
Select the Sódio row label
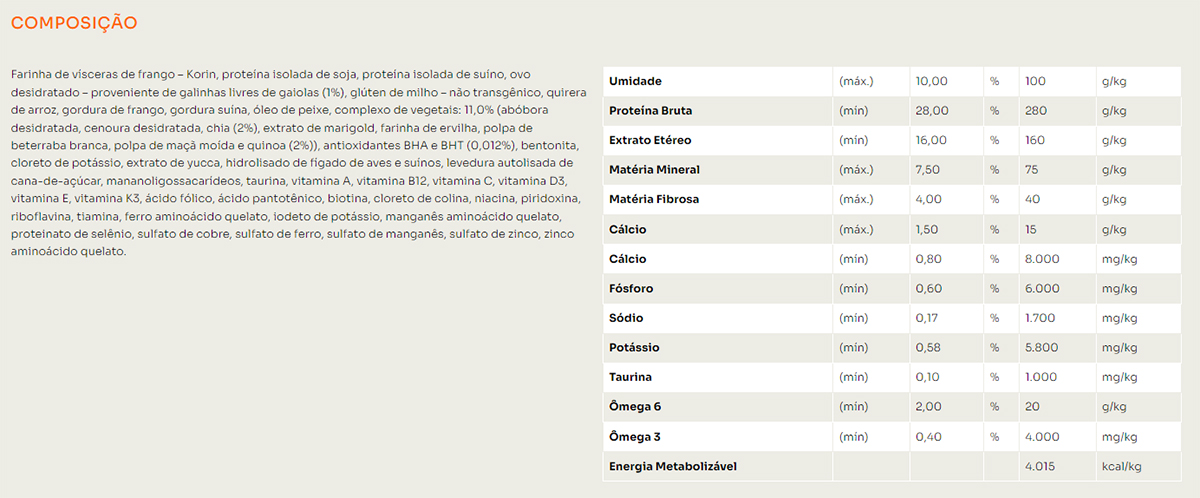pos(626,318)
